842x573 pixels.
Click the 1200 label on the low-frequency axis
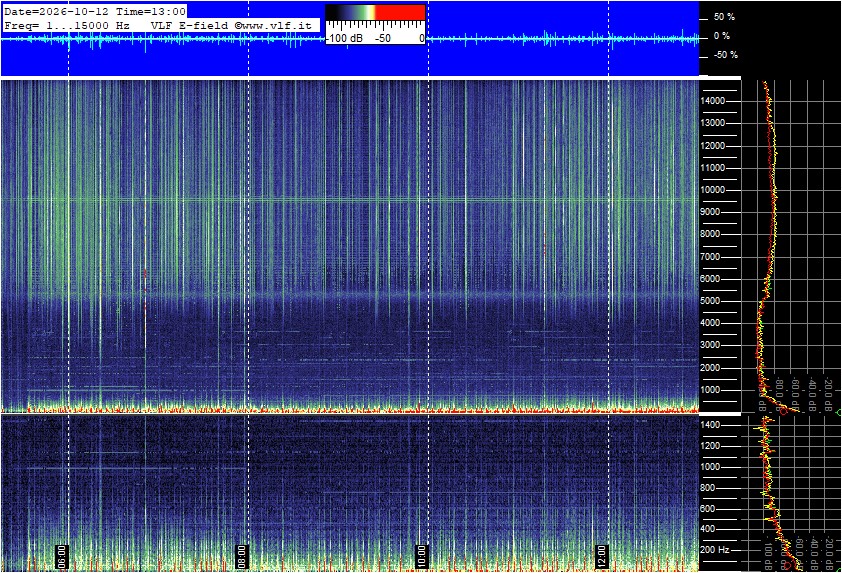(x=710, y=446)
